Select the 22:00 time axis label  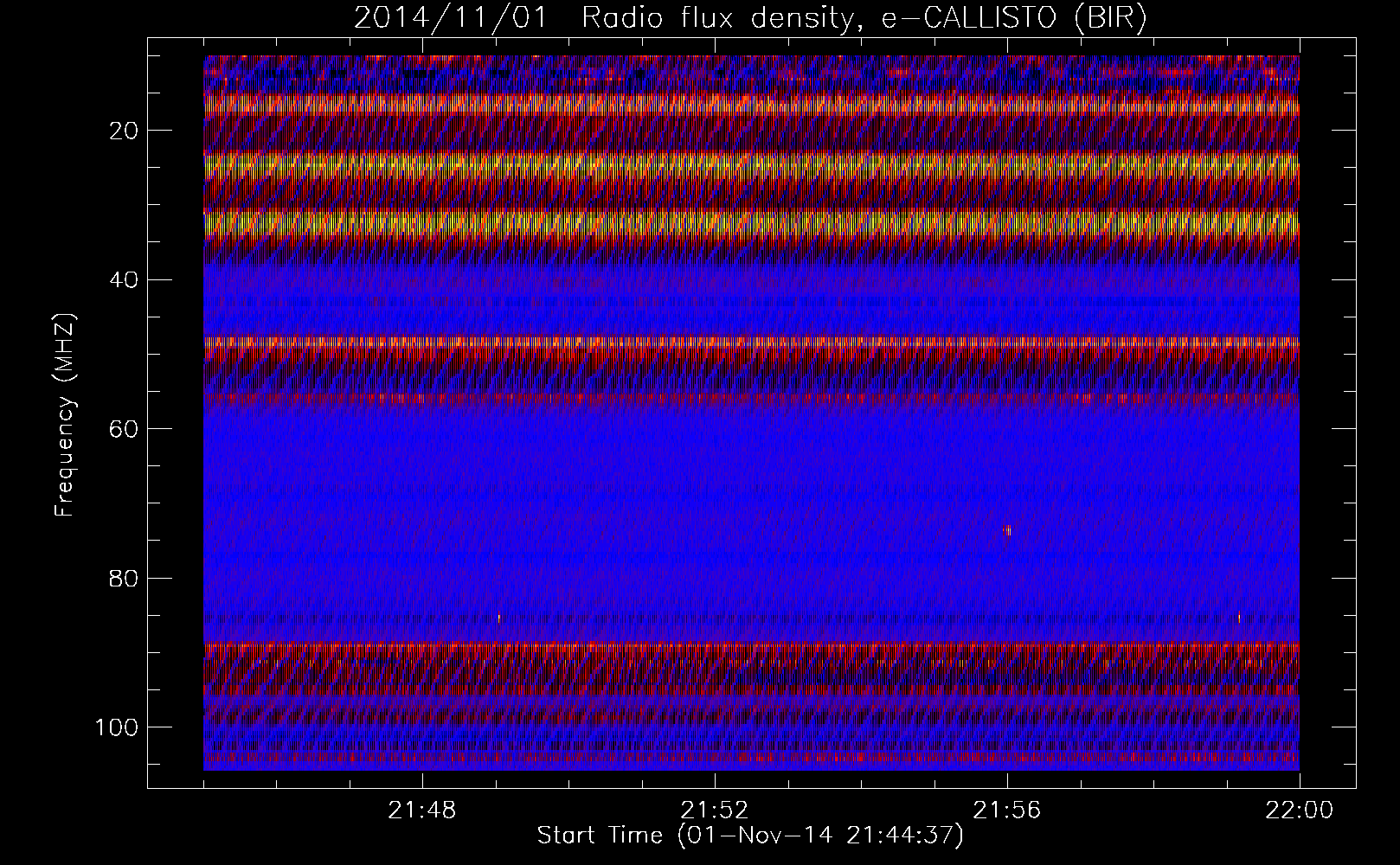pyautogui.click(x=1300, y=811)
